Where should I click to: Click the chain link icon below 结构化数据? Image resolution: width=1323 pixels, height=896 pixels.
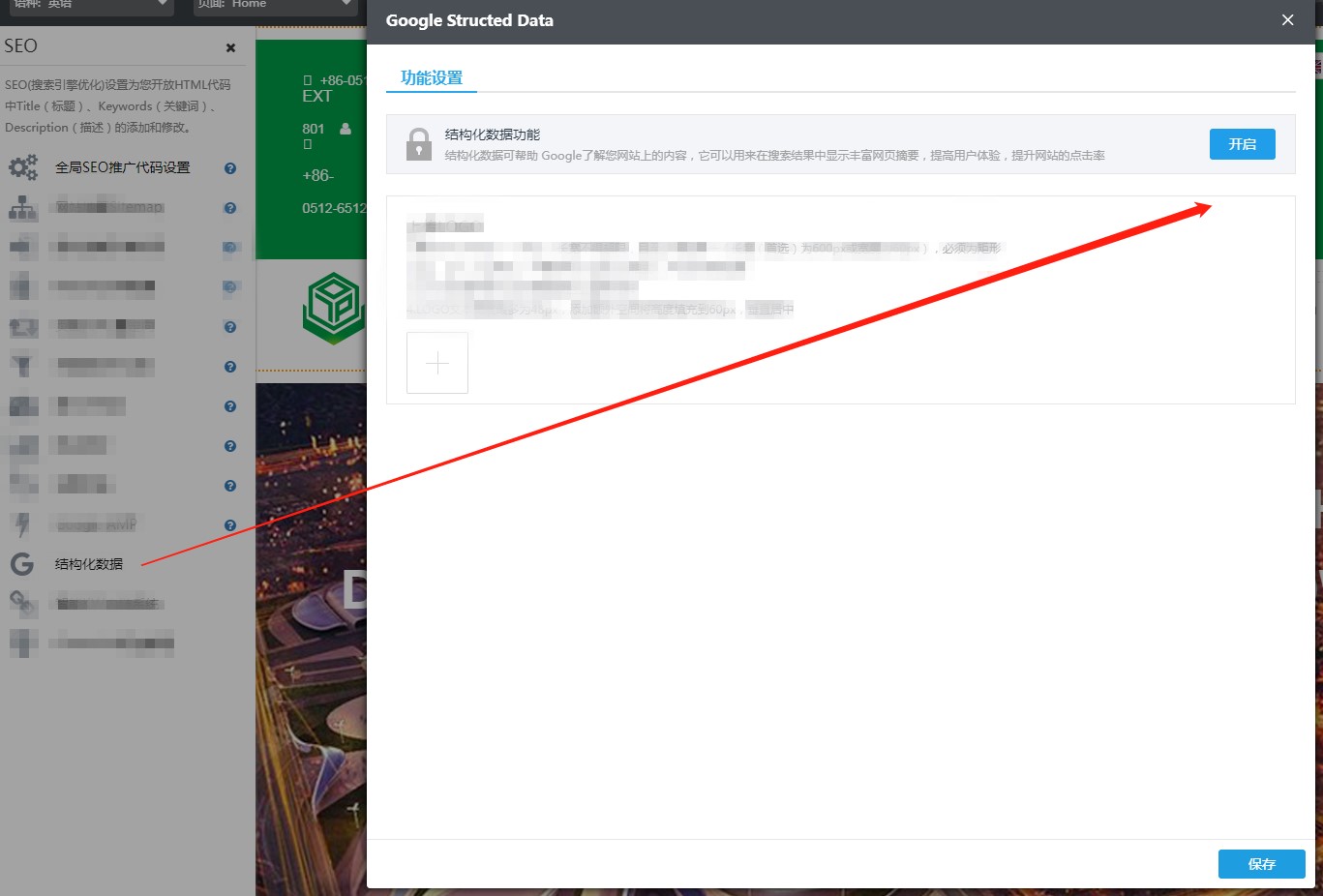[22, 603]
